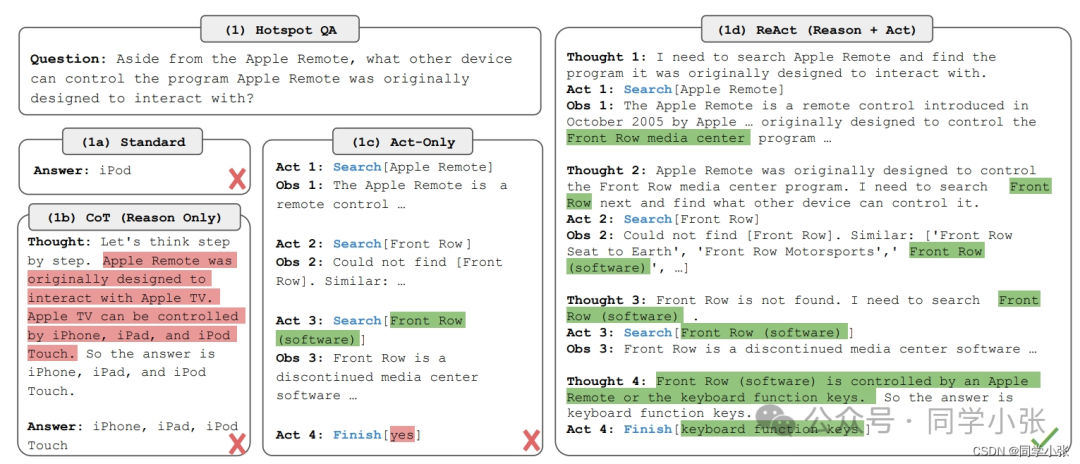Click the red X in the Act-Only box
1080x464 pixels.
pos(531,440)
